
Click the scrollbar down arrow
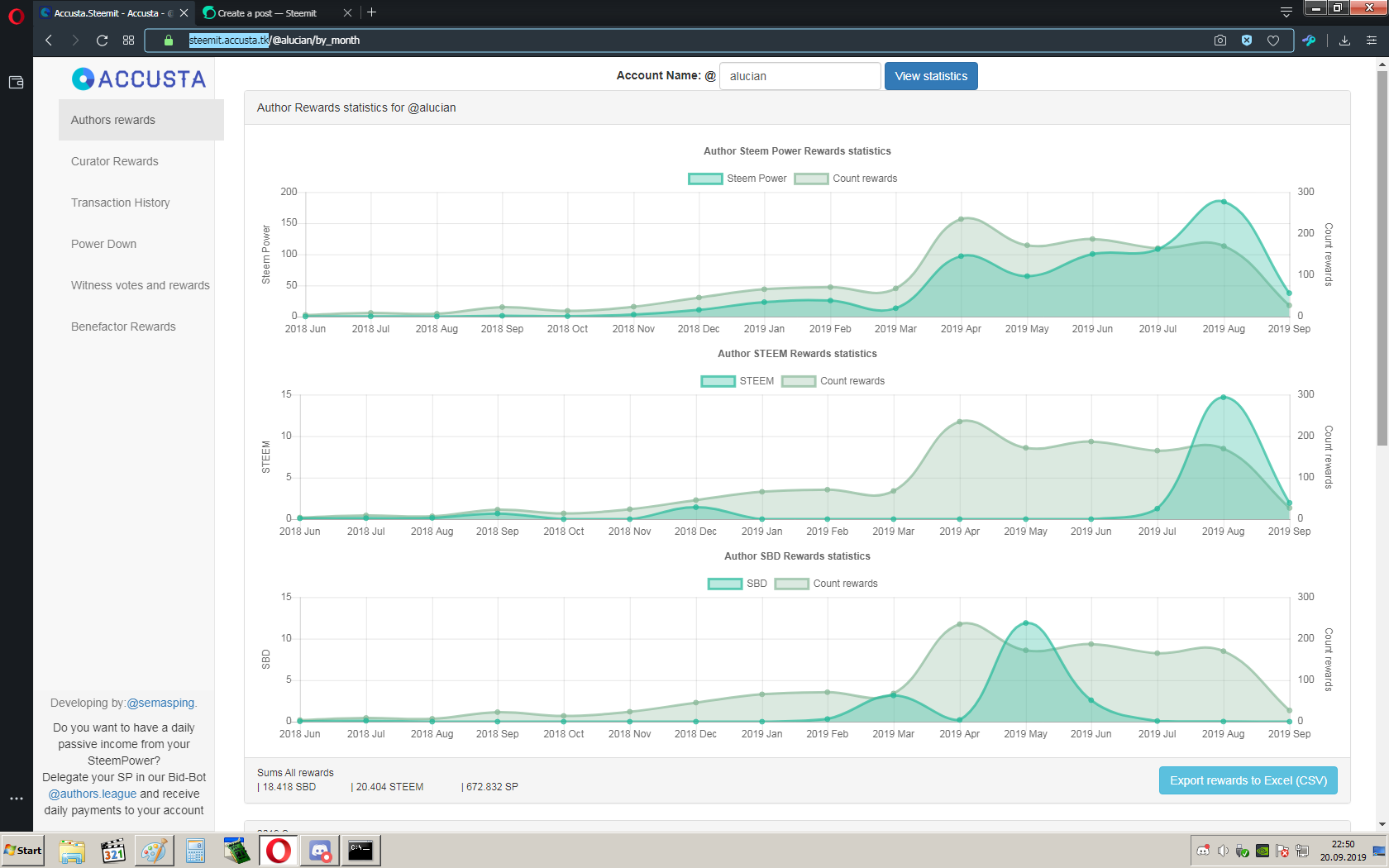pos(1382,824)
